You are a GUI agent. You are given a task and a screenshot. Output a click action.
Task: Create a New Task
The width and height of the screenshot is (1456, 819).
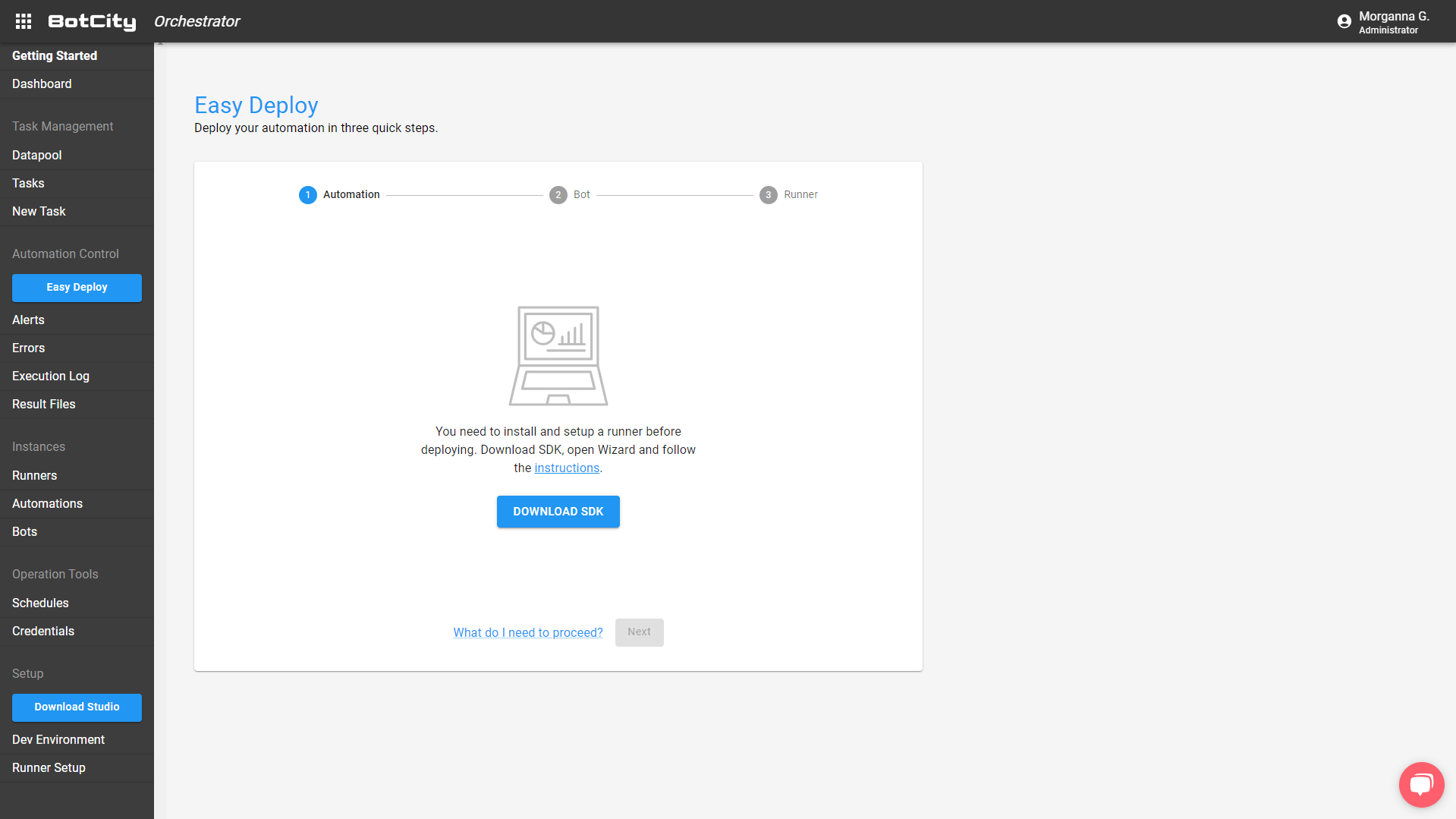[x=39, y=211]
